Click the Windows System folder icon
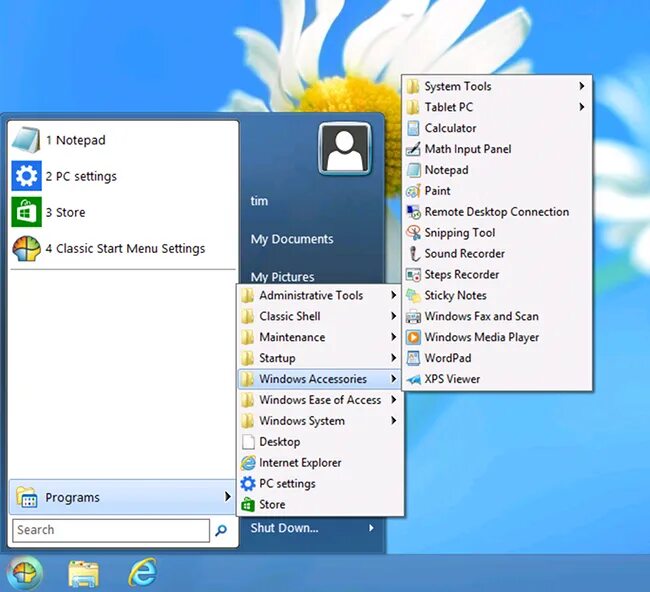The width and height of the screenshot is (650, 592). (x=248, y=421)
